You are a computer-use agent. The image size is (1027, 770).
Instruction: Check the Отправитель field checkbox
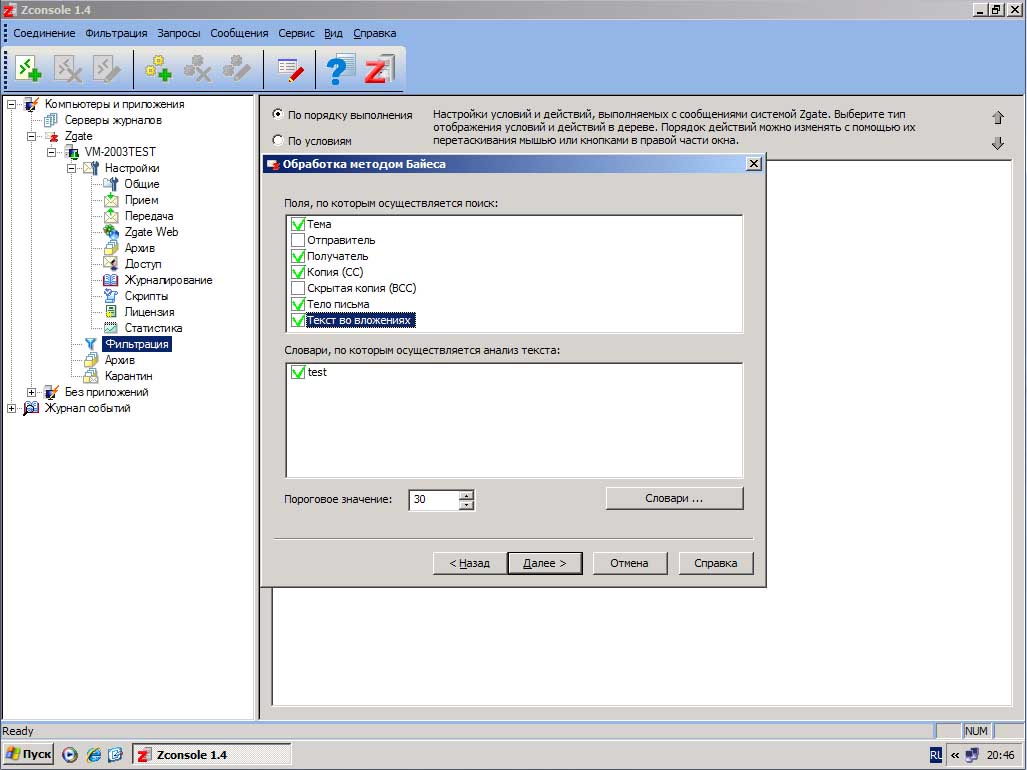[x=298, y=240]
